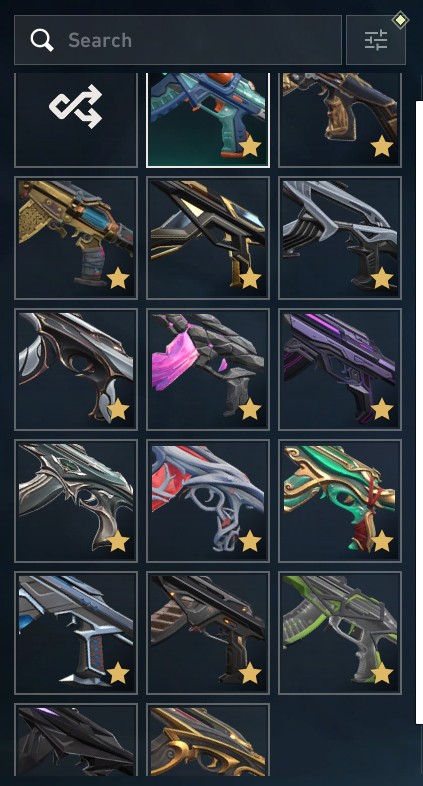Toggle favorite star on pink crystal skin
423x786 pixels.
tap(250, 409)
